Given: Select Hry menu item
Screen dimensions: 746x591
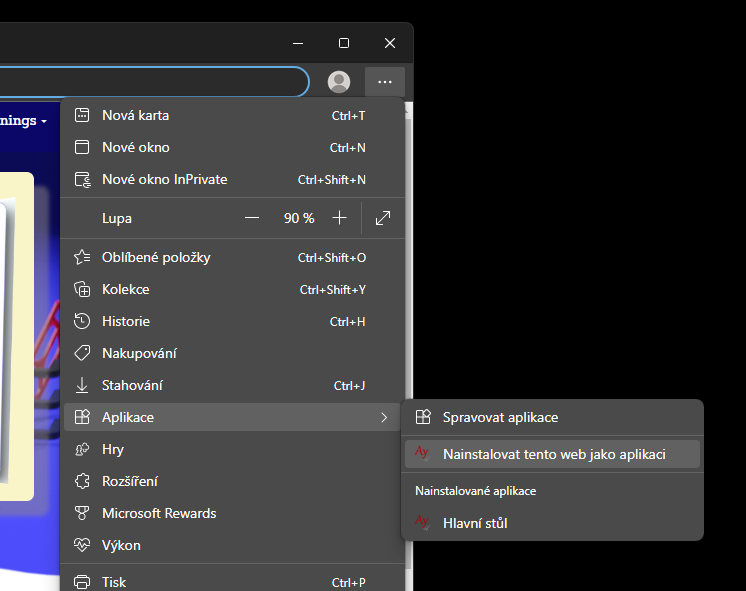Looking at the screenshot, I should [233, 449].
